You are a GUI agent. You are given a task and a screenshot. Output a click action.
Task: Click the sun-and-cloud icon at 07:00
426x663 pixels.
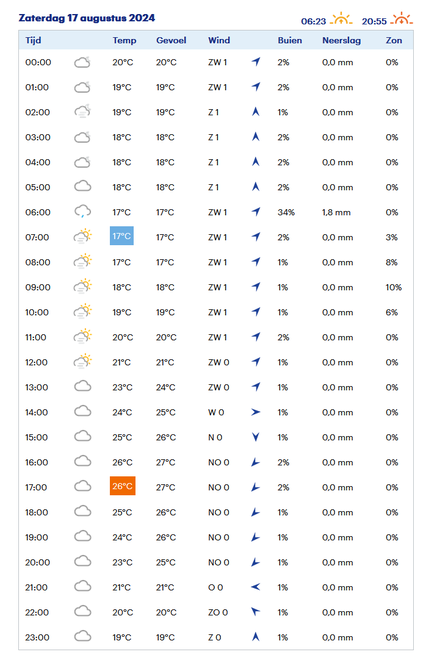coord(82,236)
